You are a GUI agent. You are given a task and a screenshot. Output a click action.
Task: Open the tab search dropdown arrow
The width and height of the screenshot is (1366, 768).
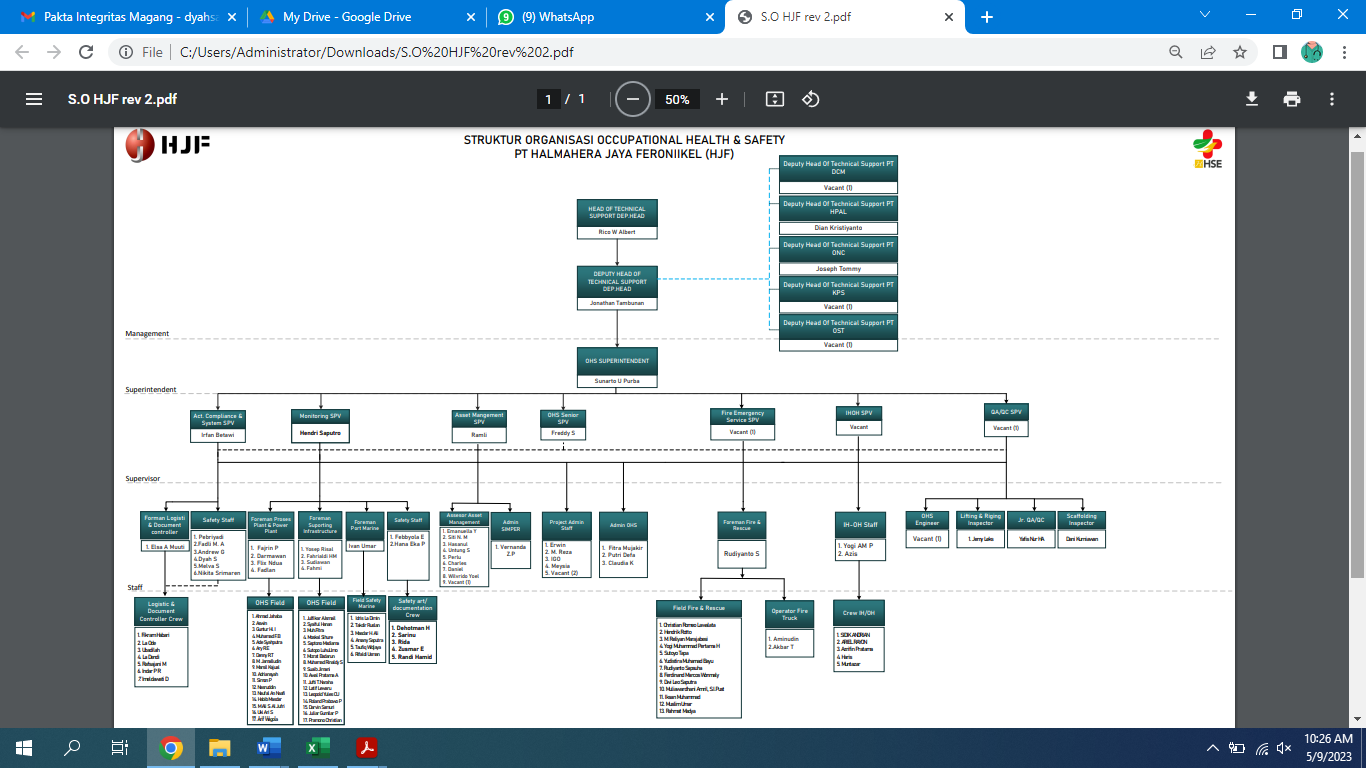pos(1205,16)
